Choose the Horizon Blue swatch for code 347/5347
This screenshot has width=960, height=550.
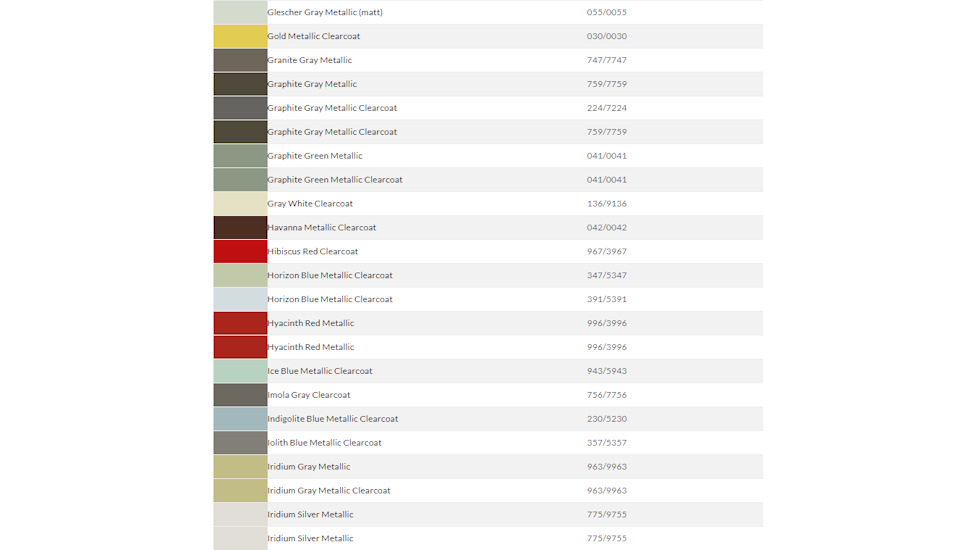coord(240,275)
